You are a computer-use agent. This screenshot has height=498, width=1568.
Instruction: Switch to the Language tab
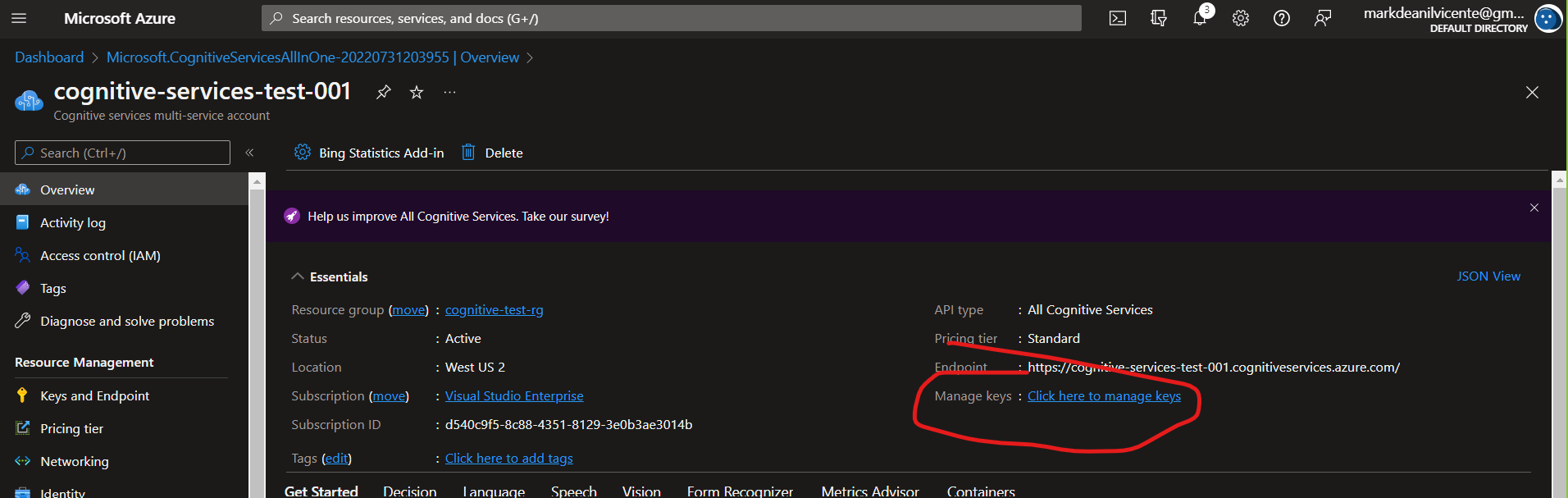tap(494, 491)
